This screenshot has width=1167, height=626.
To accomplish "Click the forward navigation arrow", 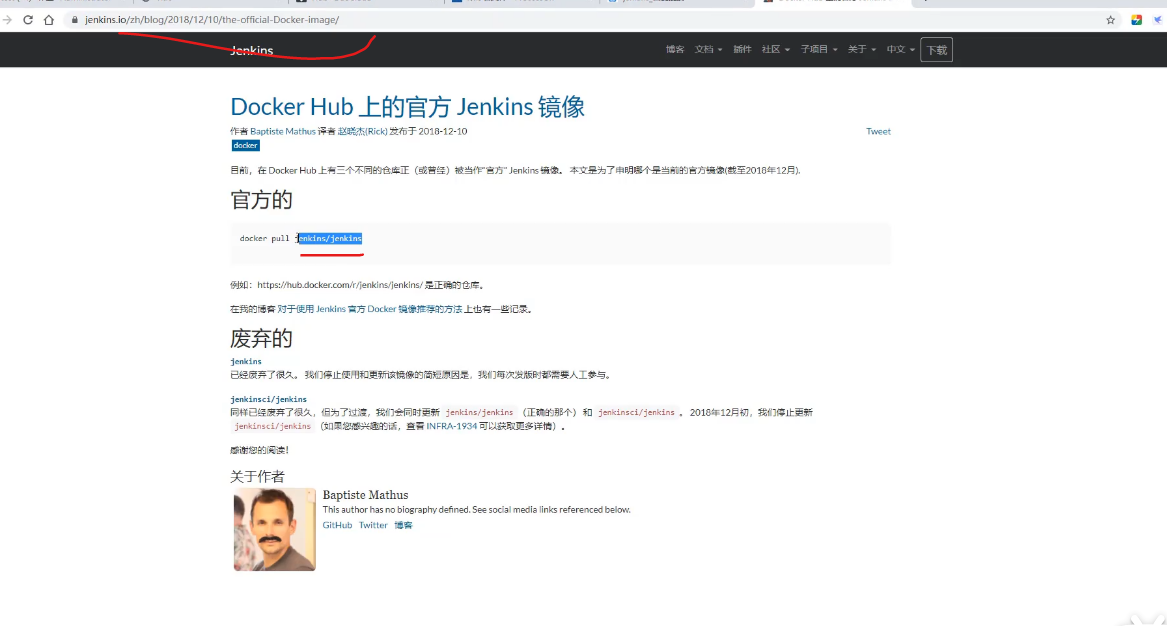I will [8, 20].
